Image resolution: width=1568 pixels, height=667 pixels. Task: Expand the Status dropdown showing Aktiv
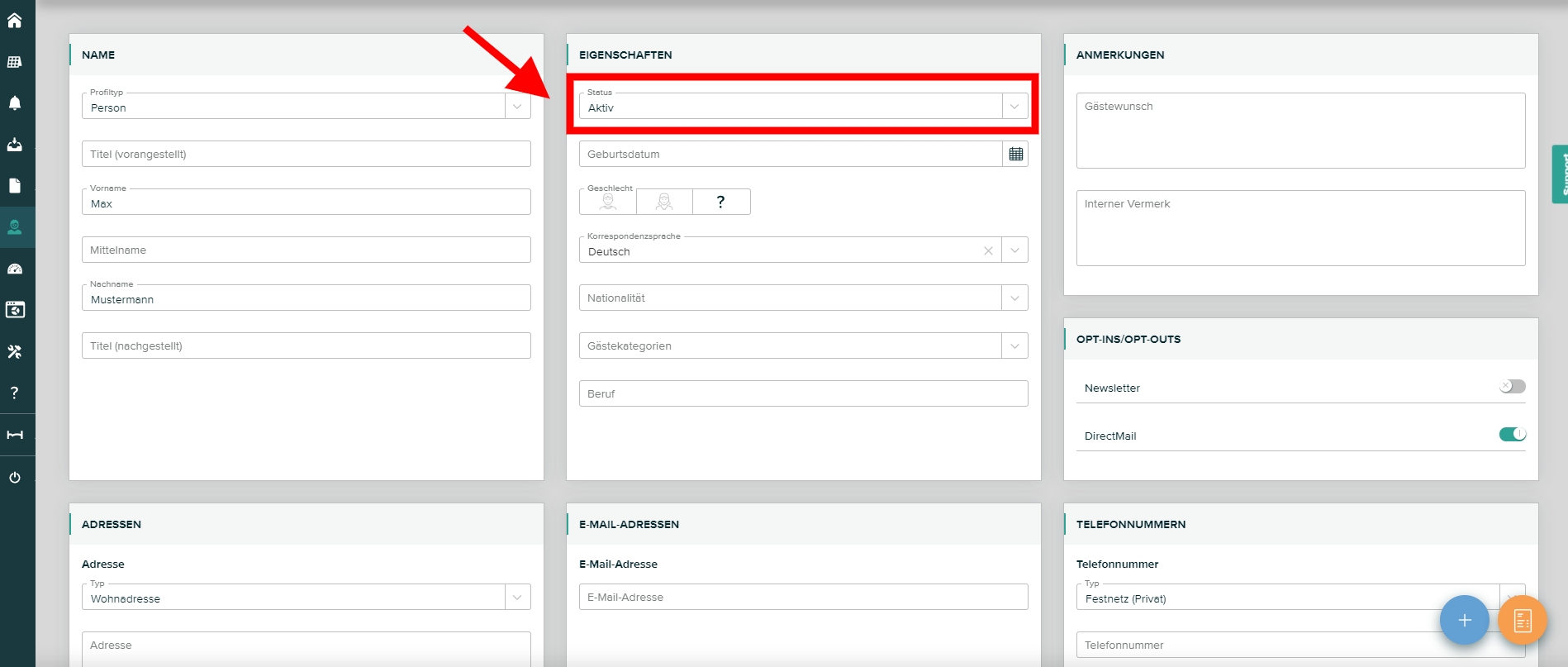click(1014, 107)
